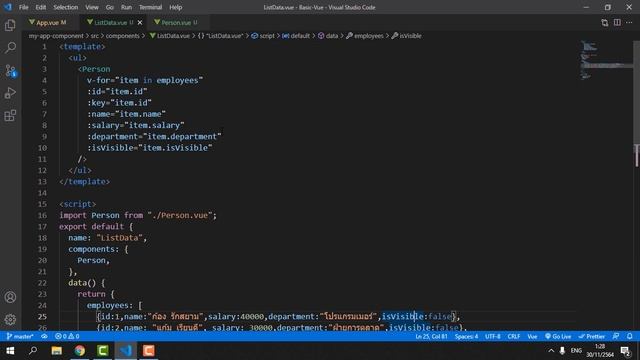Click the Visual Studio Code taskbar icon
The image size is (640, 360).
coord(126,351)
